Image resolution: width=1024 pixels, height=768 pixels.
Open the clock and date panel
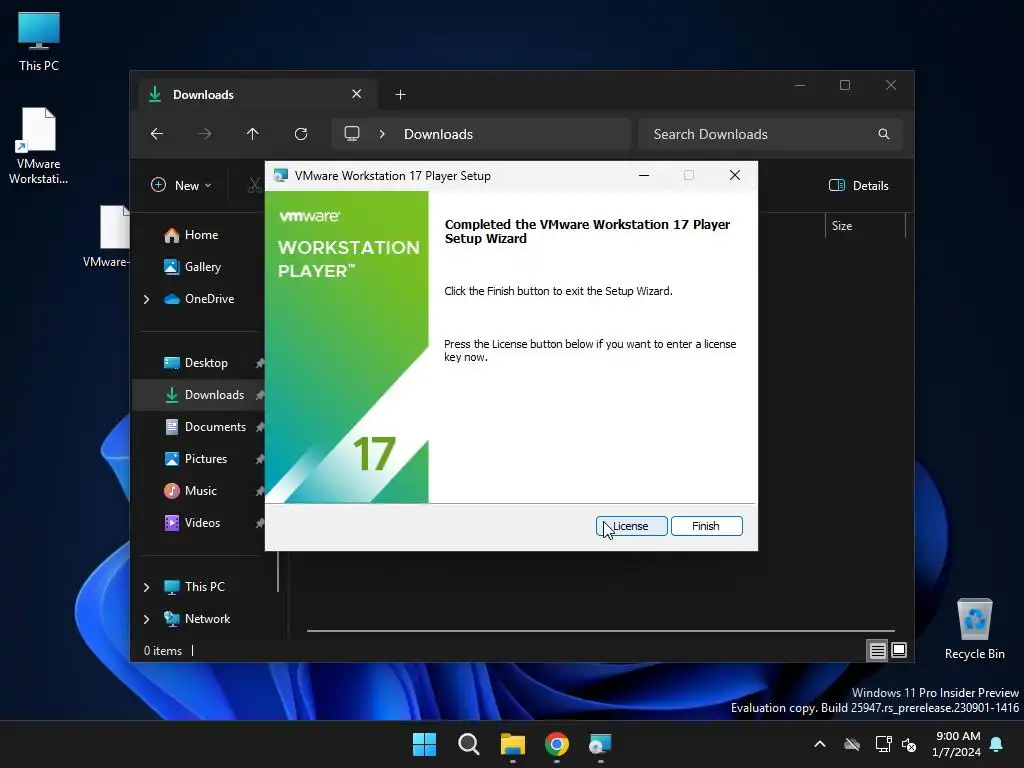coord(957,744)
